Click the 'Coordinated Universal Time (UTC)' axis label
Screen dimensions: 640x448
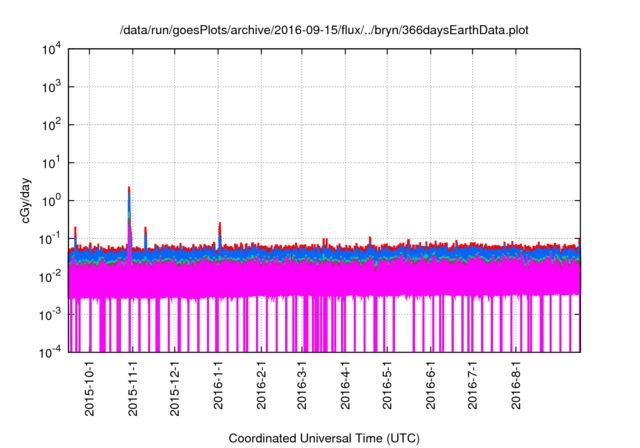click(x=324, y=438)
